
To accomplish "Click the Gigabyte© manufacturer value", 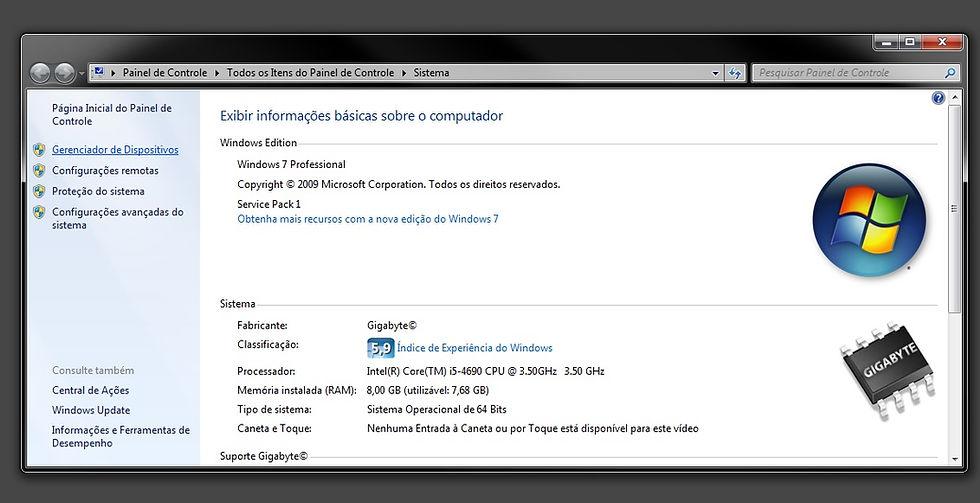I will click(x=392, y=325).
